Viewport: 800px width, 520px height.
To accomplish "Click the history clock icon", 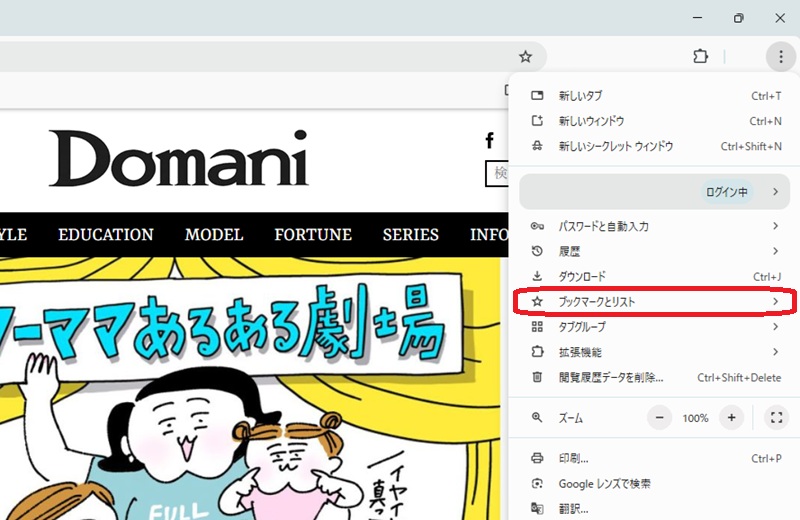I will 537,251.
